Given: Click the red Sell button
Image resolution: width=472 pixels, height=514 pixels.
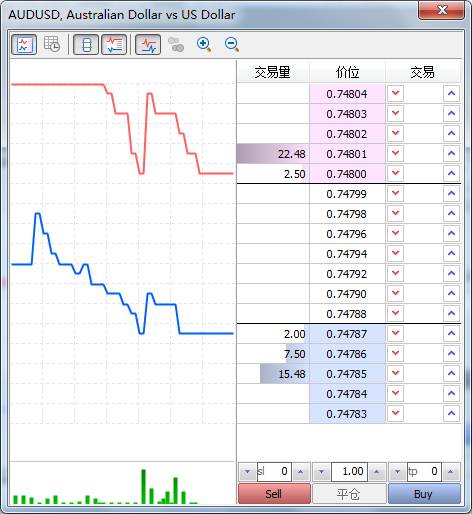Looking at the screenshot, I should pos(274,494).
